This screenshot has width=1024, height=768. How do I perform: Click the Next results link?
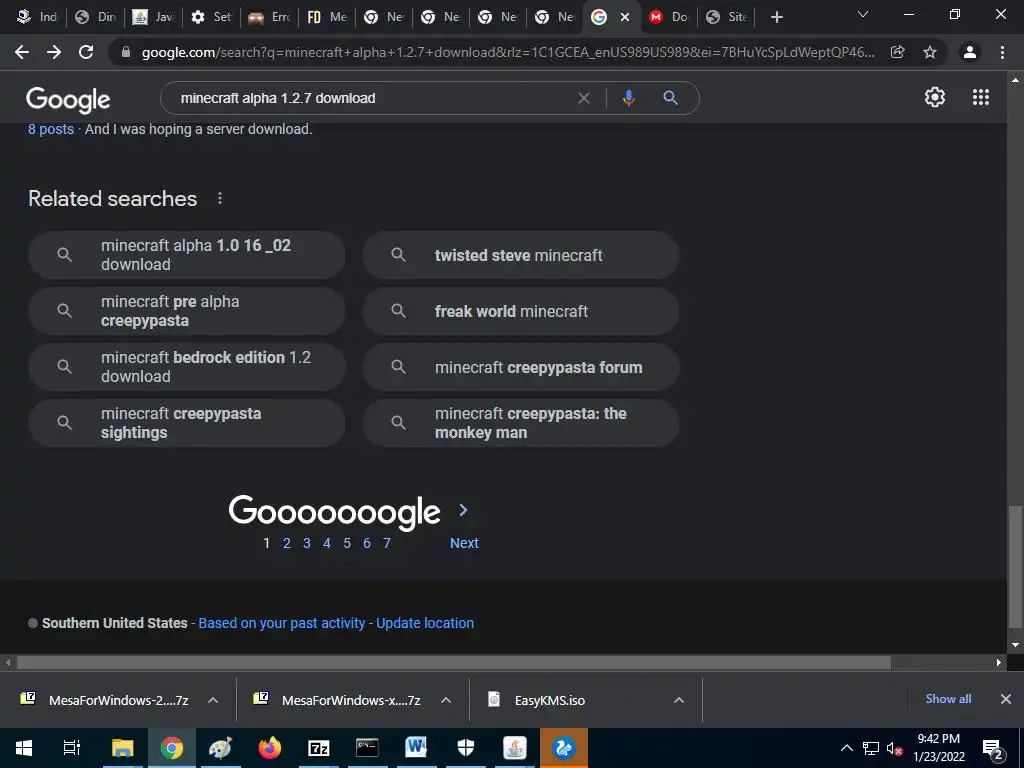464,543
